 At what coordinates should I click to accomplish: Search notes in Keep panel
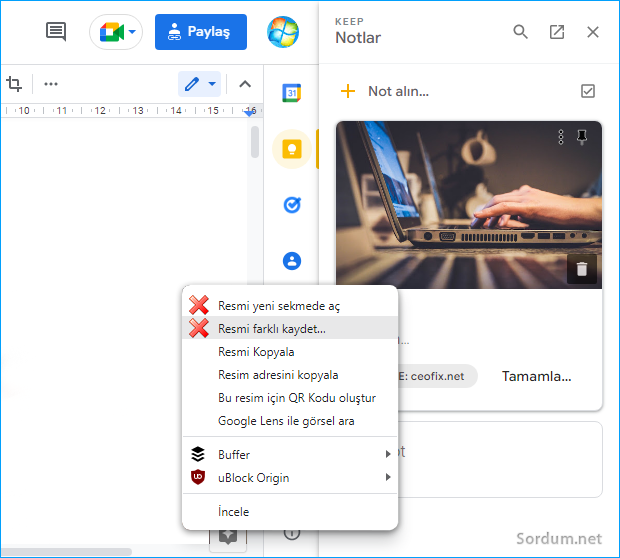point(520,32)
